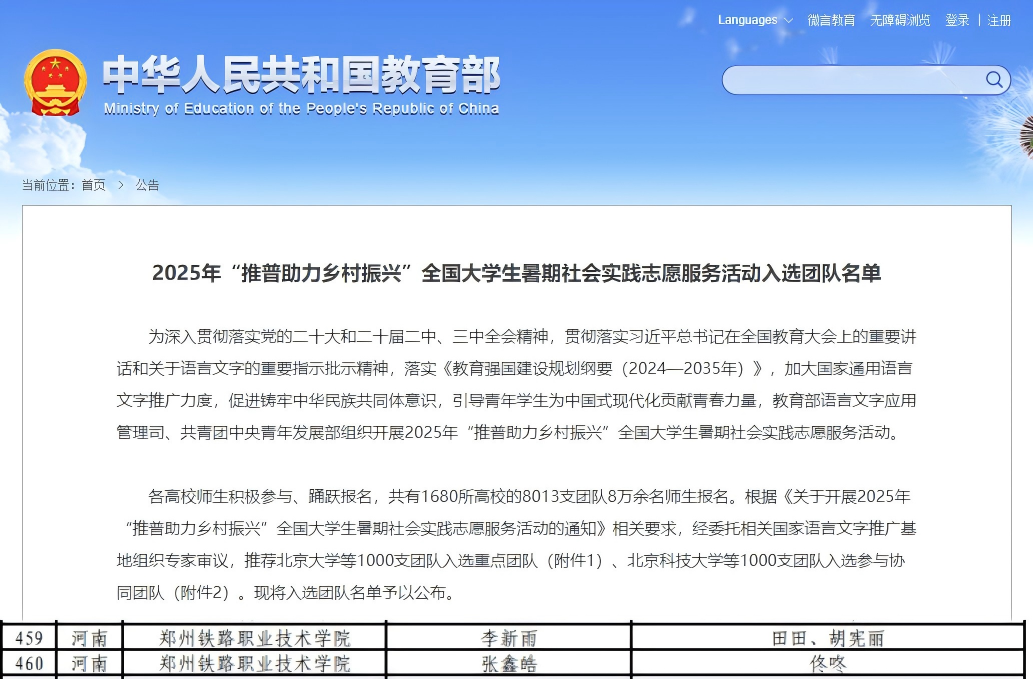The image size is (1033, 679).
Task: Click the name 李新雨 in table
Action: coord(509,638)
